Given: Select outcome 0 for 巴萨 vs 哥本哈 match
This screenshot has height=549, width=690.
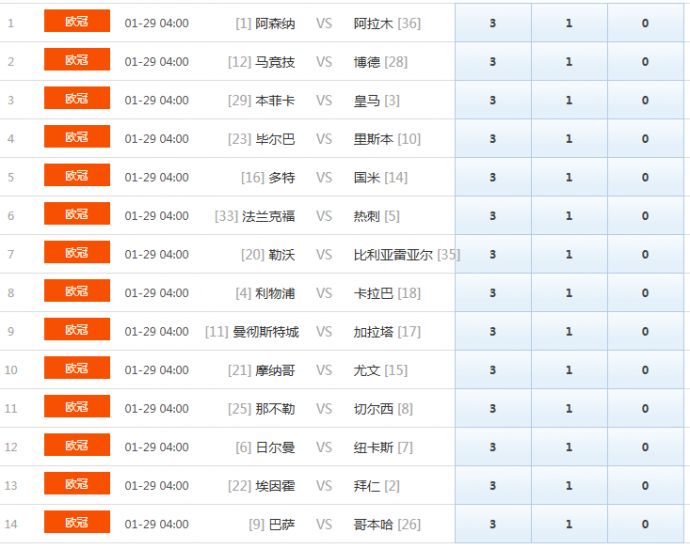Looking at the screenshot, I should tap(645, 524).
